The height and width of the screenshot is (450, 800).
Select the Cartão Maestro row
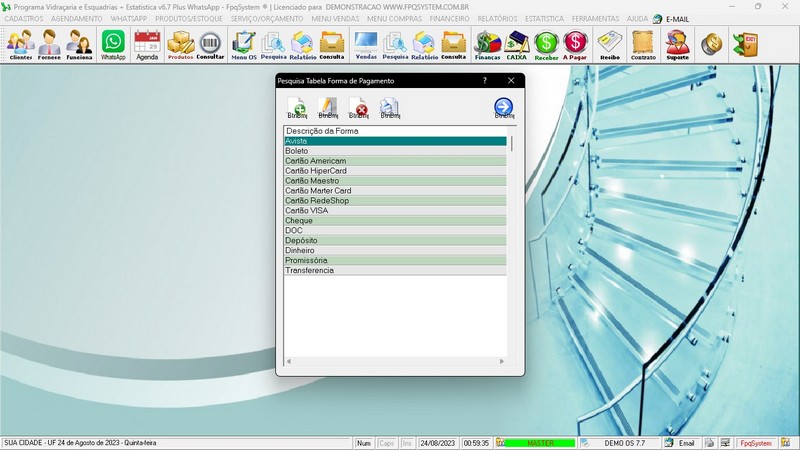395,181
